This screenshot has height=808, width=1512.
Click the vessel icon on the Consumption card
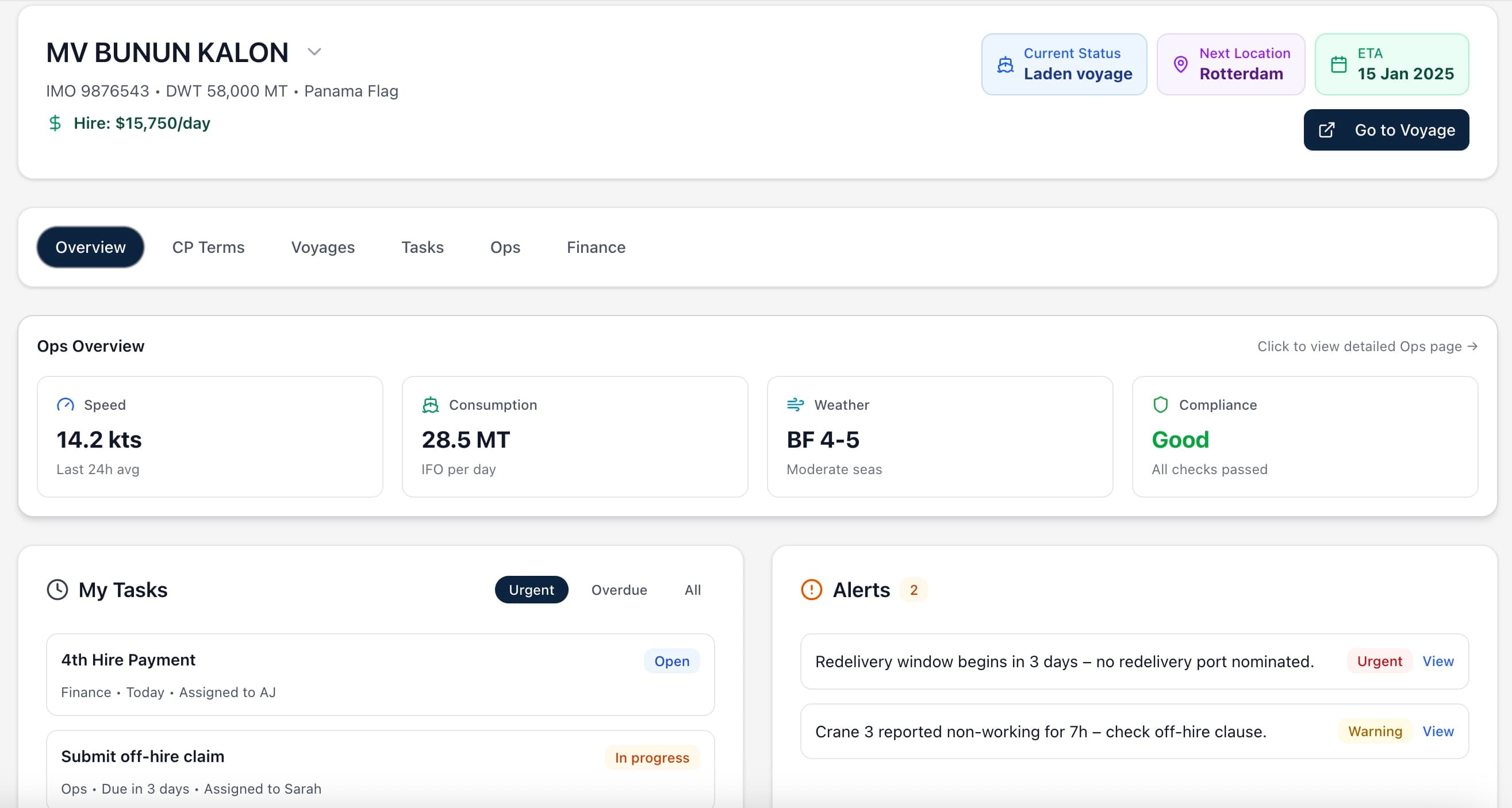pos(431,405)
